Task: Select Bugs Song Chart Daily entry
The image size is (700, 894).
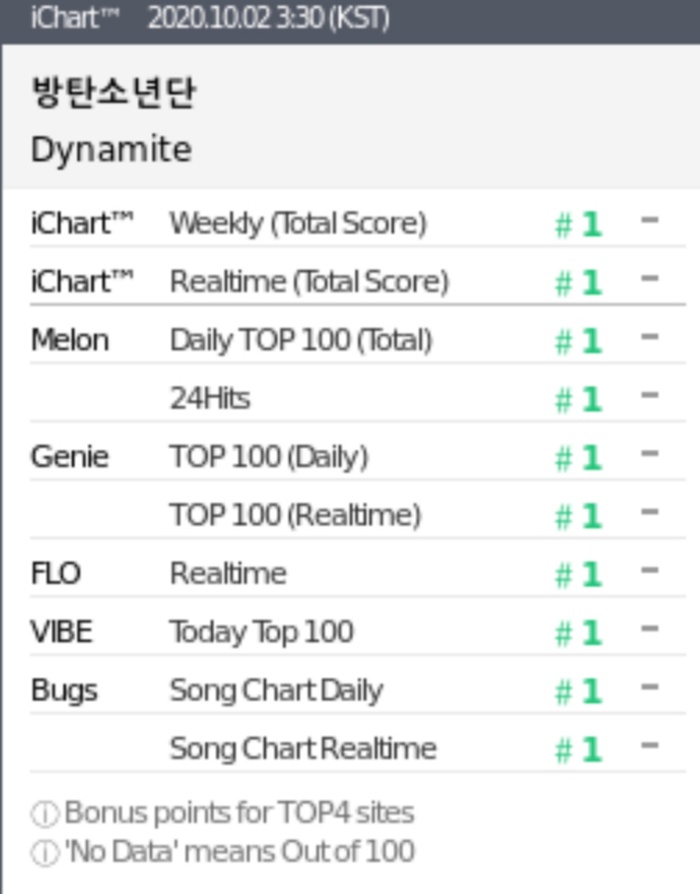Action: click(358, 690)
